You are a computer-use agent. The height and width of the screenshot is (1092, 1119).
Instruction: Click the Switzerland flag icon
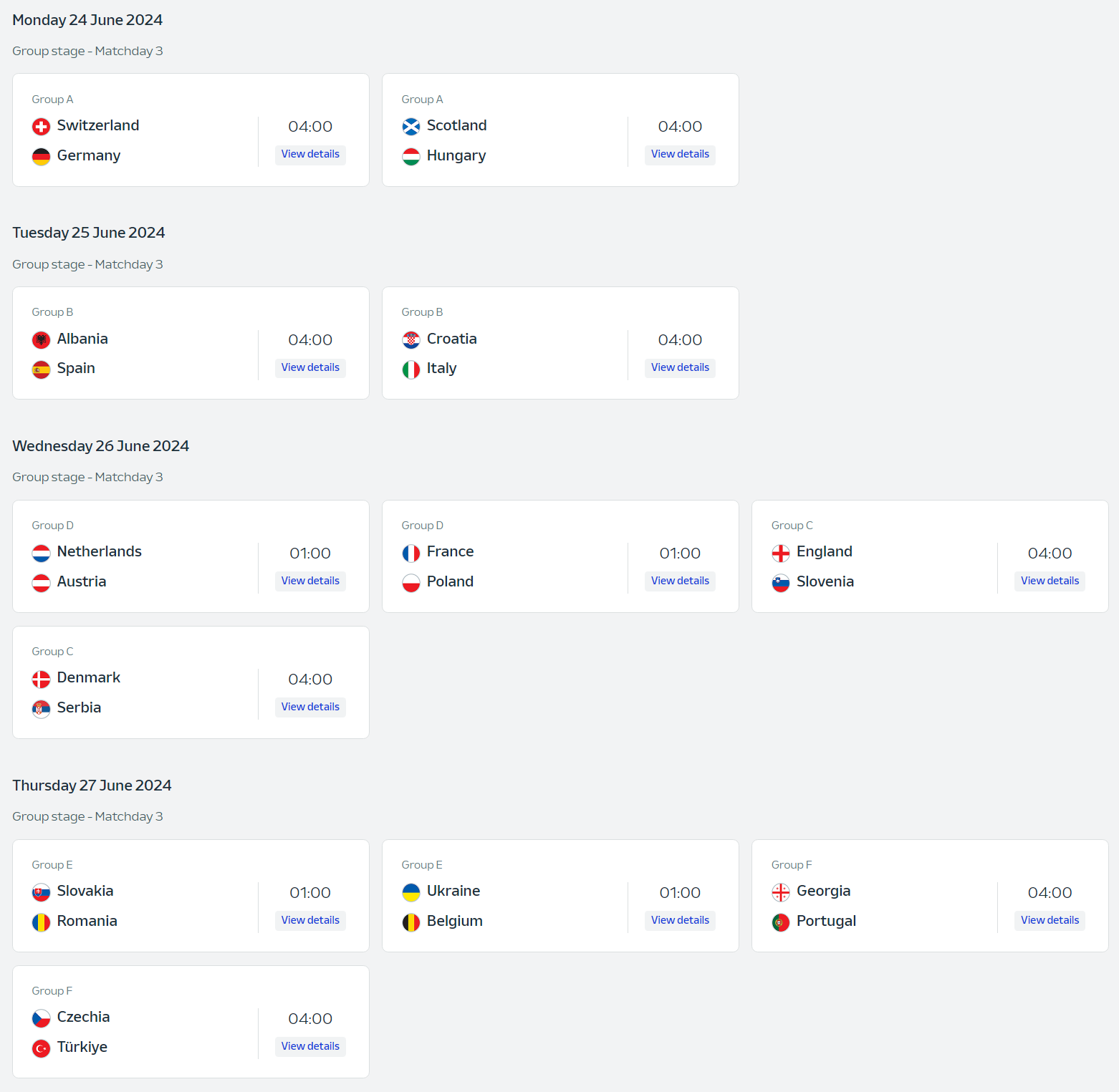(x=42, y=127)
